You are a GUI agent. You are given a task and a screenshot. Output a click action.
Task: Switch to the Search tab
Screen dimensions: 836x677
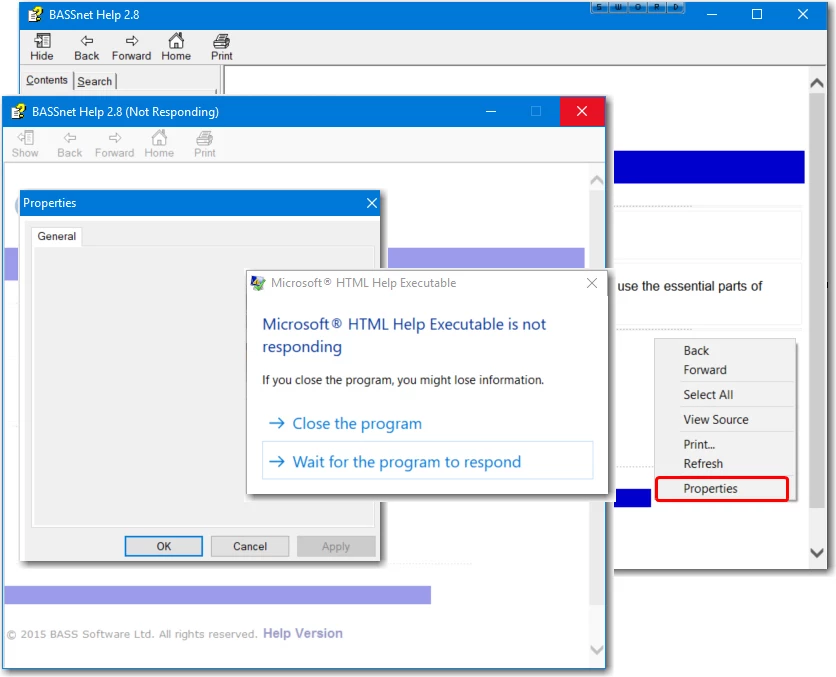pos(95,81)
